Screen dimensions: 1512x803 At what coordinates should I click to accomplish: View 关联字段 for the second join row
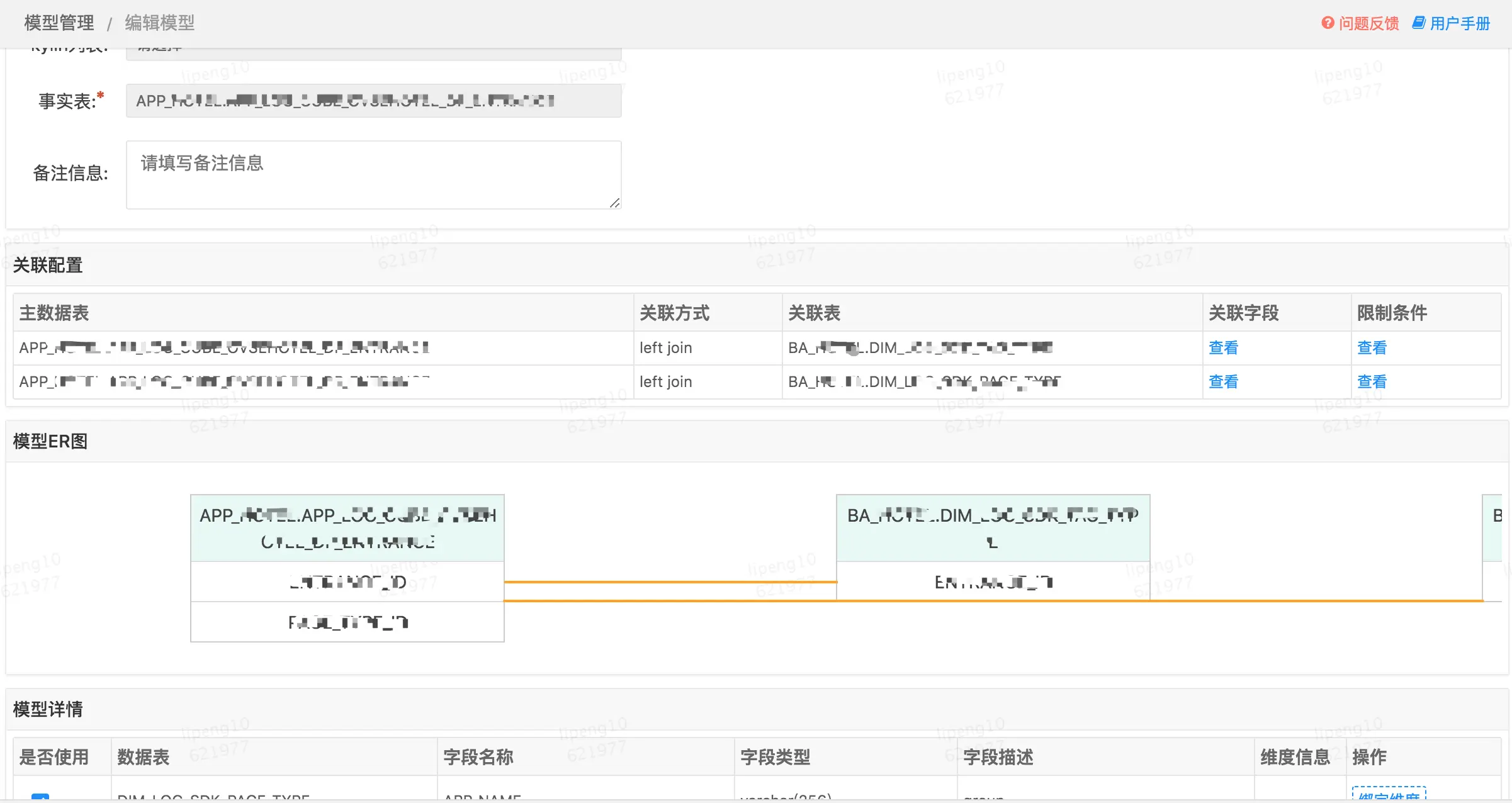pyautogui.click(x=1223, y=381)
